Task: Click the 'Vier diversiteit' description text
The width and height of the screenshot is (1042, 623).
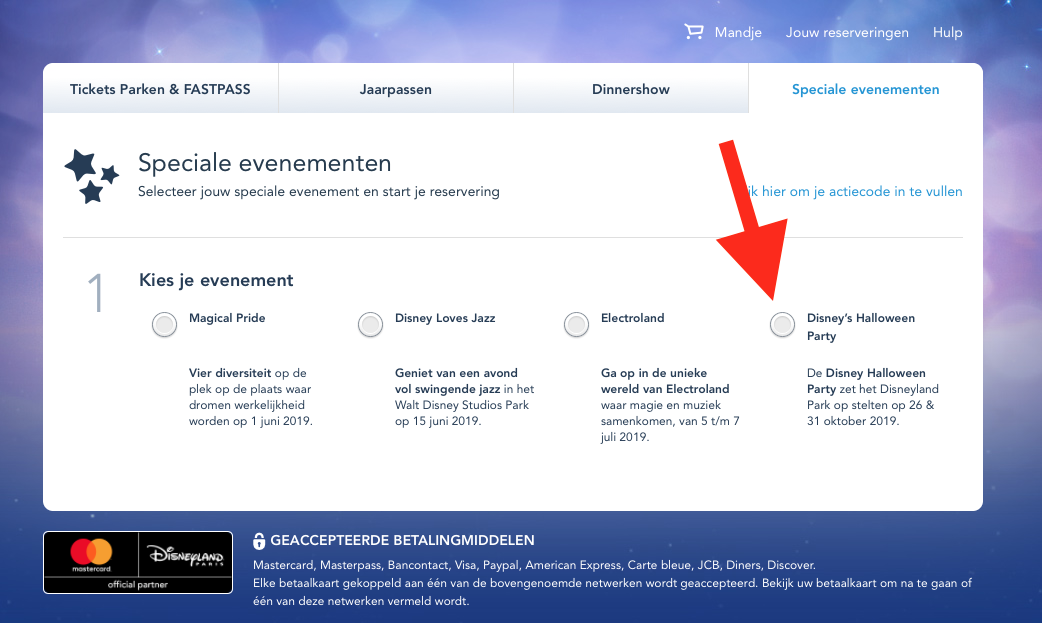Action: click(251, 397)
